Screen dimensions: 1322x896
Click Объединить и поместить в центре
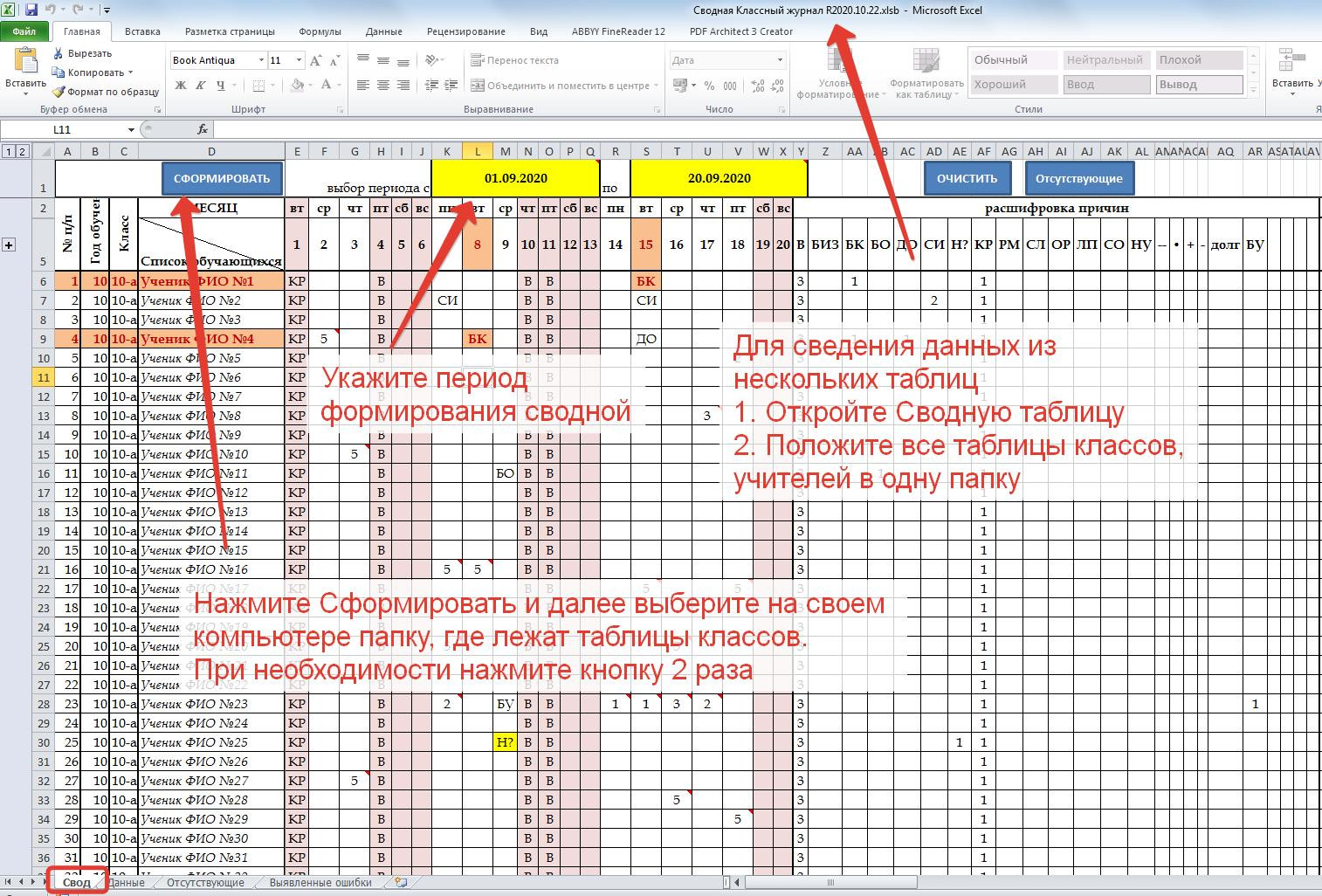564,85
